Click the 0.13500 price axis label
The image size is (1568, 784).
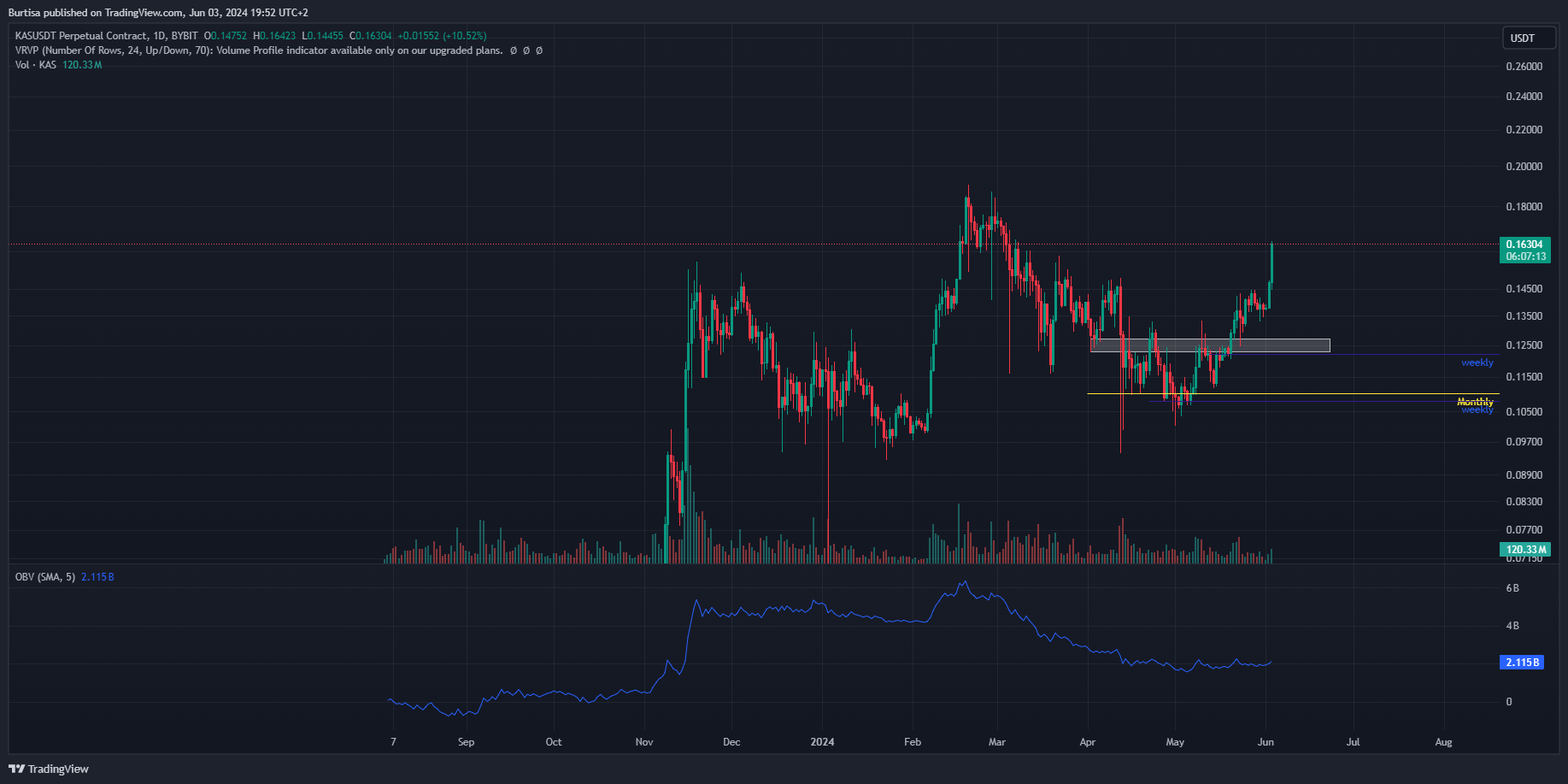coord(1524,316)
